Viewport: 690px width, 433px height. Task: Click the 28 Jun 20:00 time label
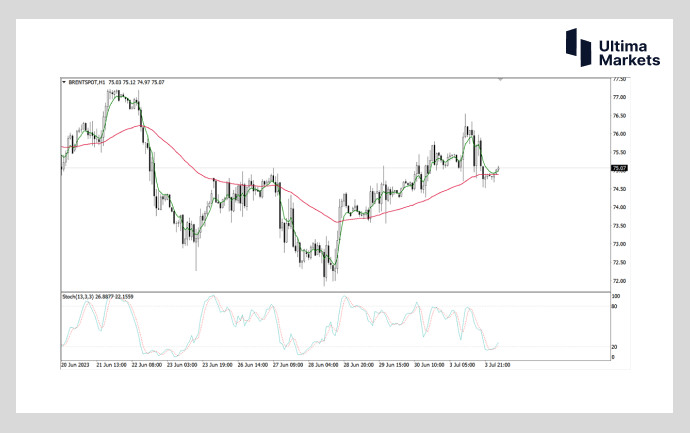[359, 365]
